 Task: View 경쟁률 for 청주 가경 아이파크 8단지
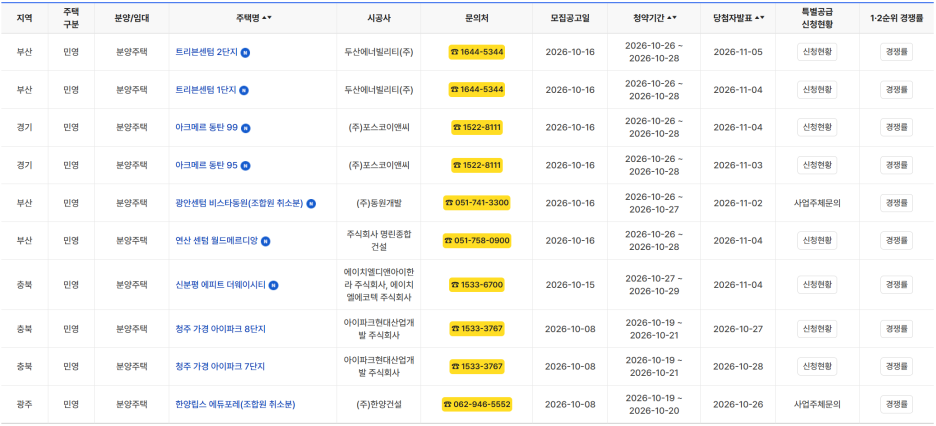[x=896, y=329]
